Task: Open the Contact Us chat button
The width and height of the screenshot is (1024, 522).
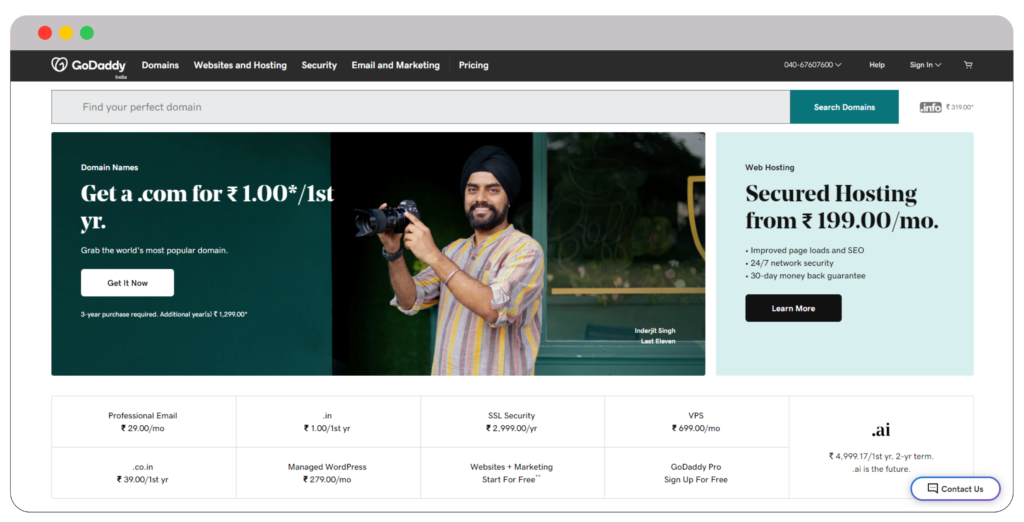Action: click(955, 489)
